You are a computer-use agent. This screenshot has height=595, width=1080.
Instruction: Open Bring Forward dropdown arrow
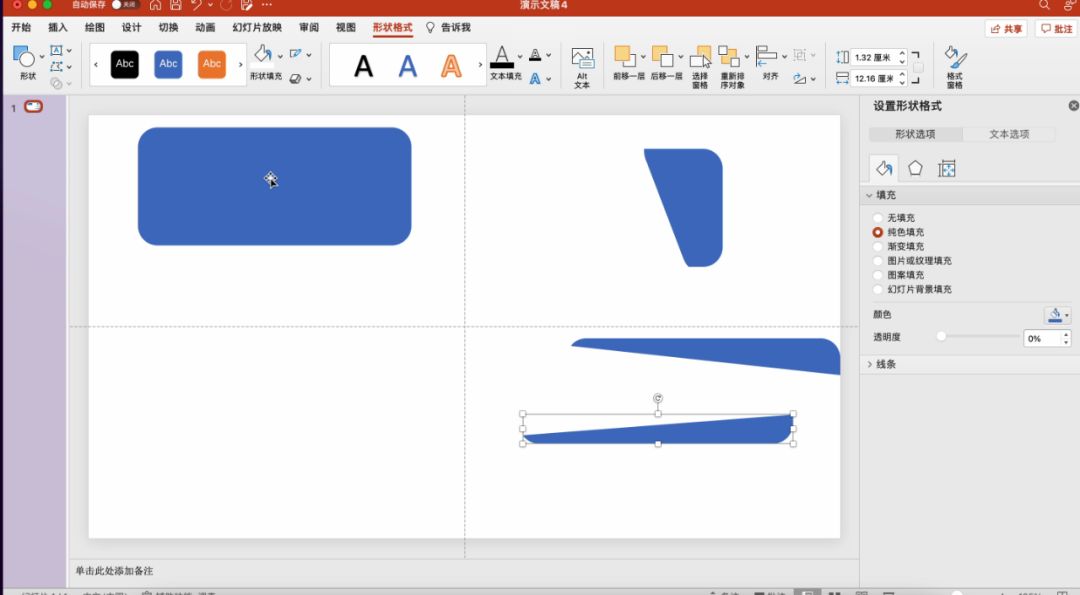pyautogui.click(x=643, y=56)
